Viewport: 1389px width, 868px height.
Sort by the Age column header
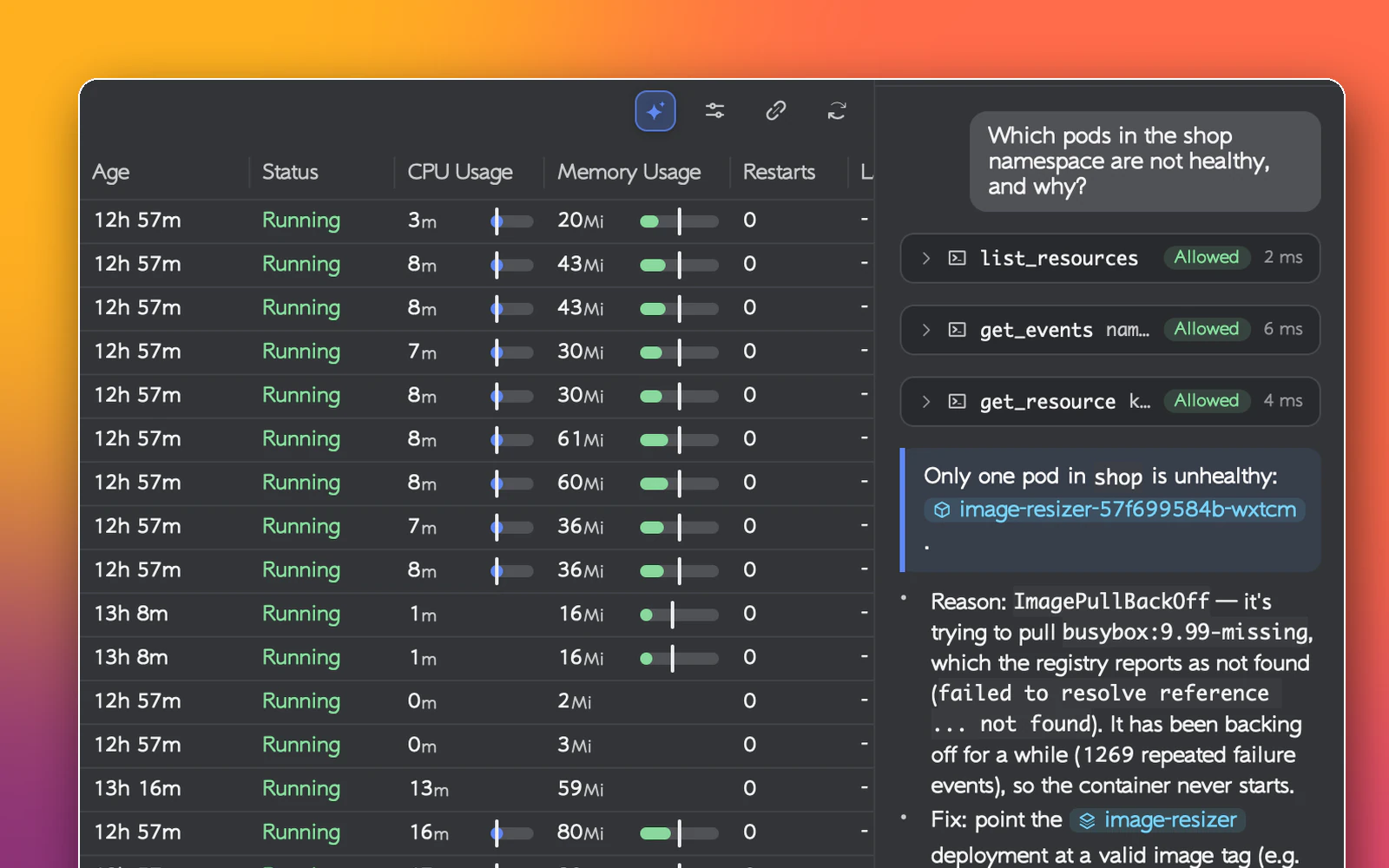pyautogui.click(x=111, y=172)
